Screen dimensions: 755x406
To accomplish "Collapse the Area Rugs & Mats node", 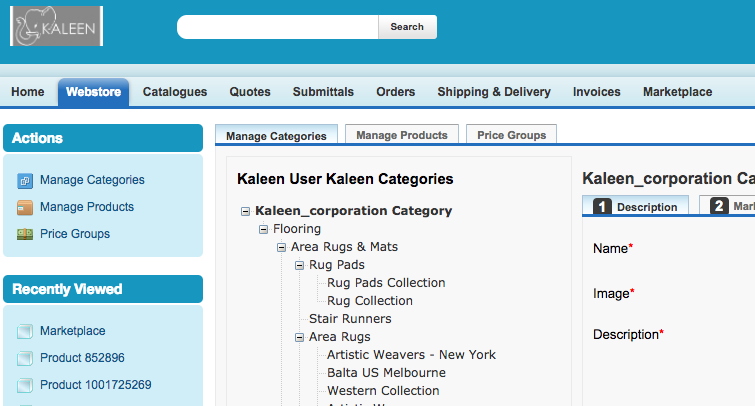I will point(281,248).
